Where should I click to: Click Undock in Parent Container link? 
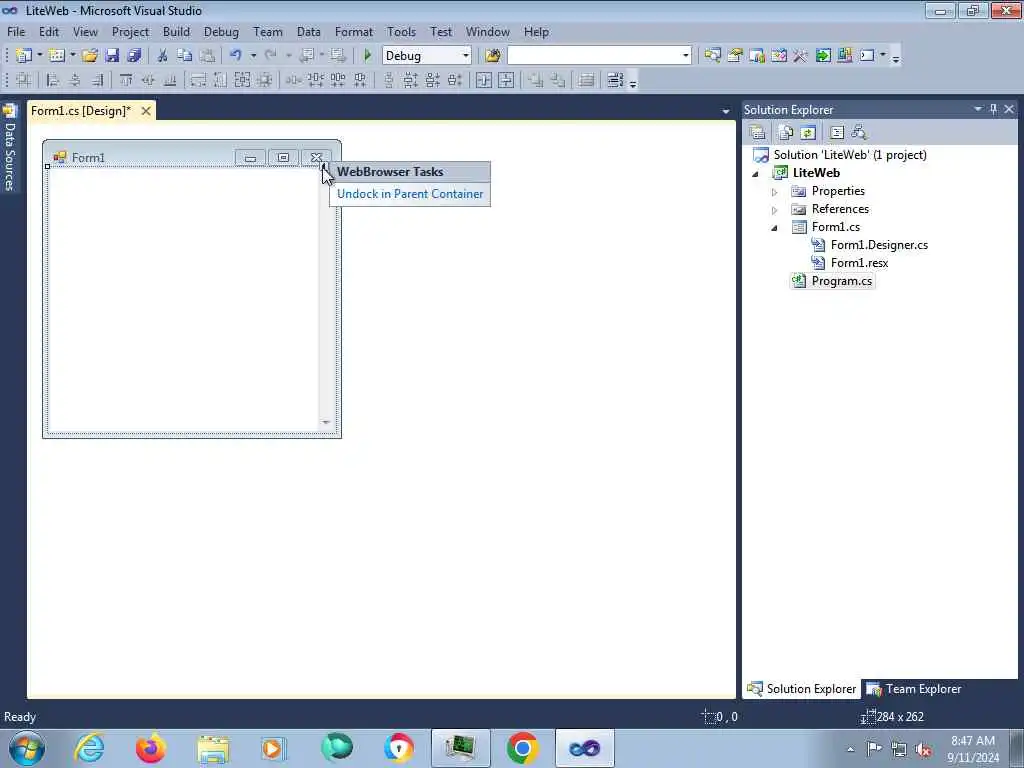coord(410,194)
